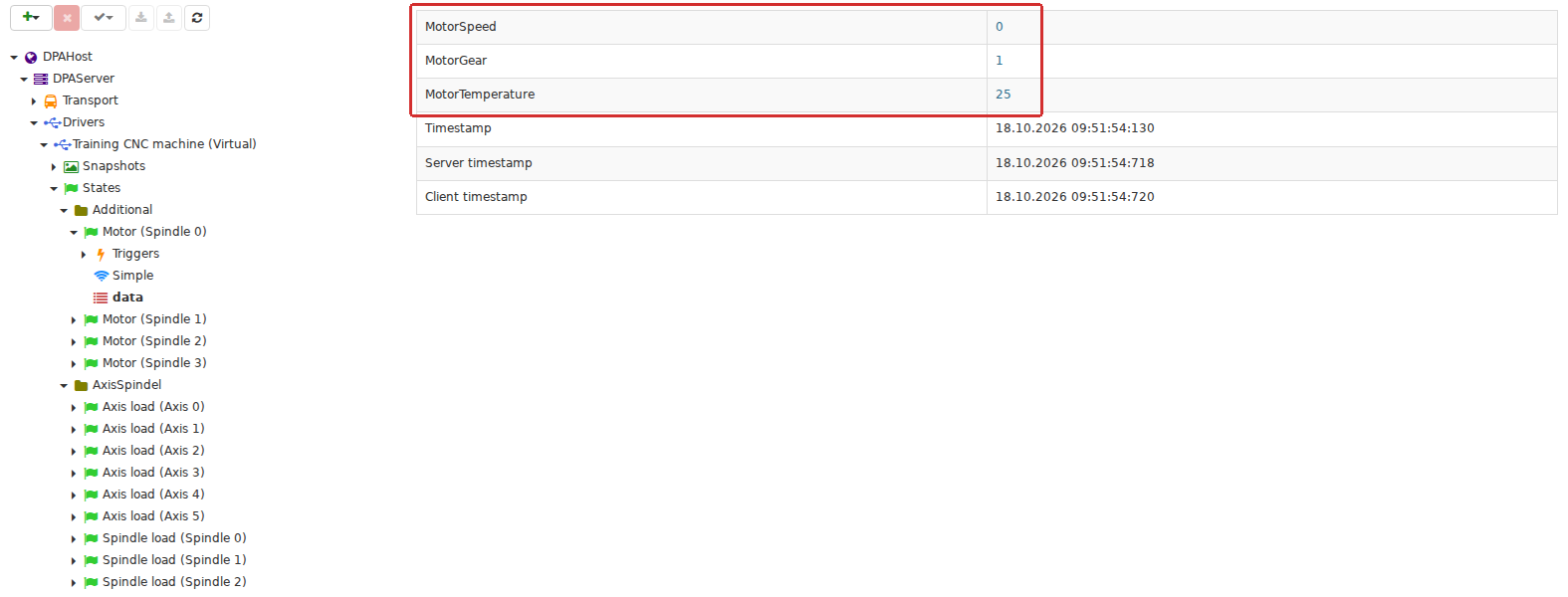Select Motor (Spindle 3) in tree
1568x597 pixels.
(154, 363)
